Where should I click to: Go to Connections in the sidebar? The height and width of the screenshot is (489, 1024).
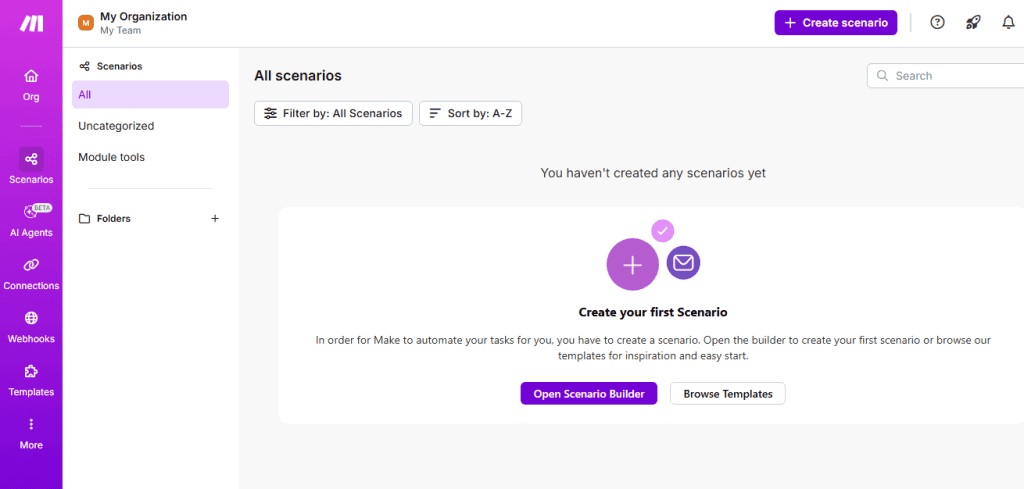31,272
